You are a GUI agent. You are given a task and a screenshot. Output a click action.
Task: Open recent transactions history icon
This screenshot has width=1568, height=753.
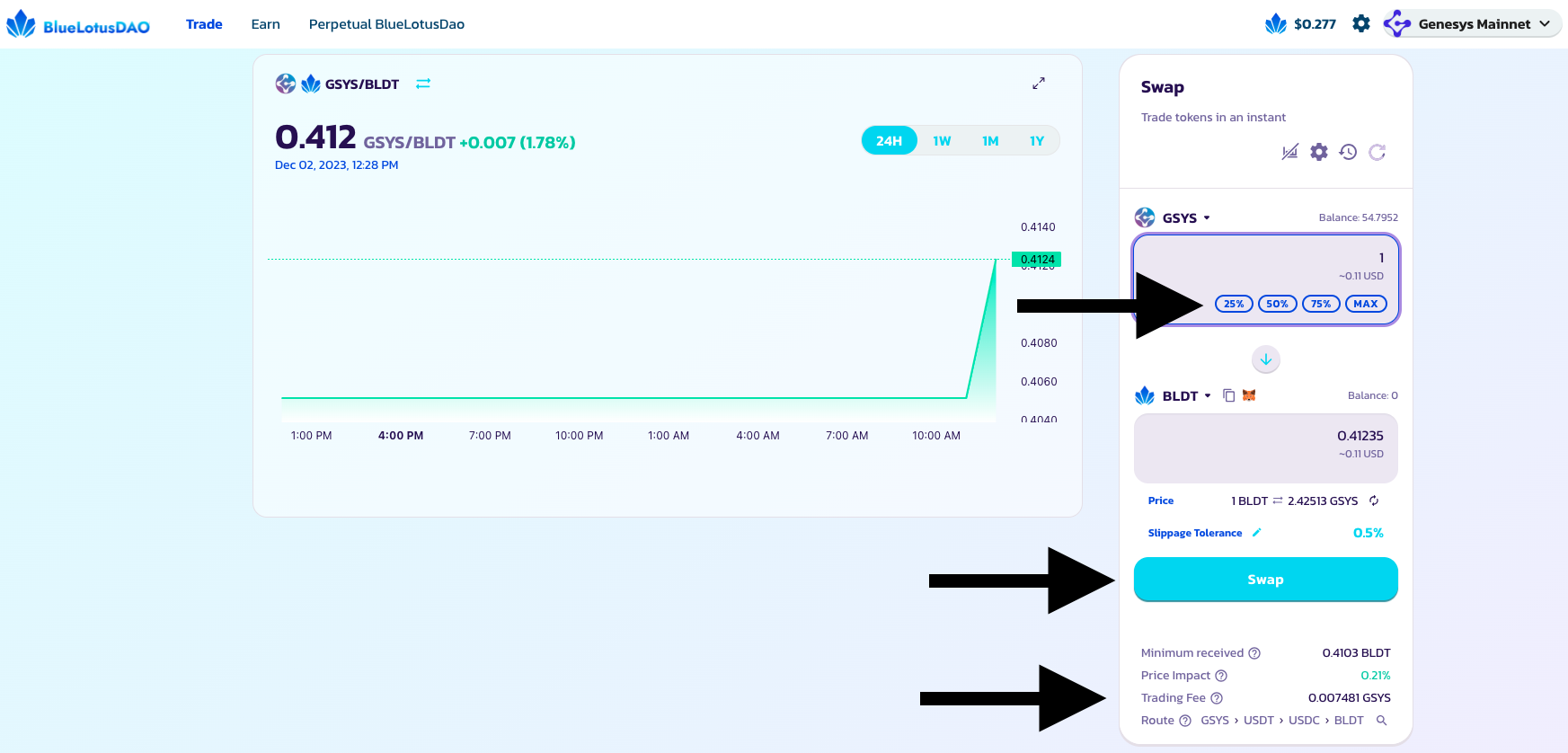coord(1348,152)
